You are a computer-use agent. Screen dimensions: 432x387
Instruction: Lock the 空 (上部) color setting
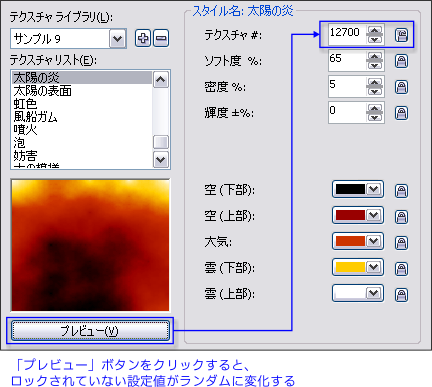point(401,217)
